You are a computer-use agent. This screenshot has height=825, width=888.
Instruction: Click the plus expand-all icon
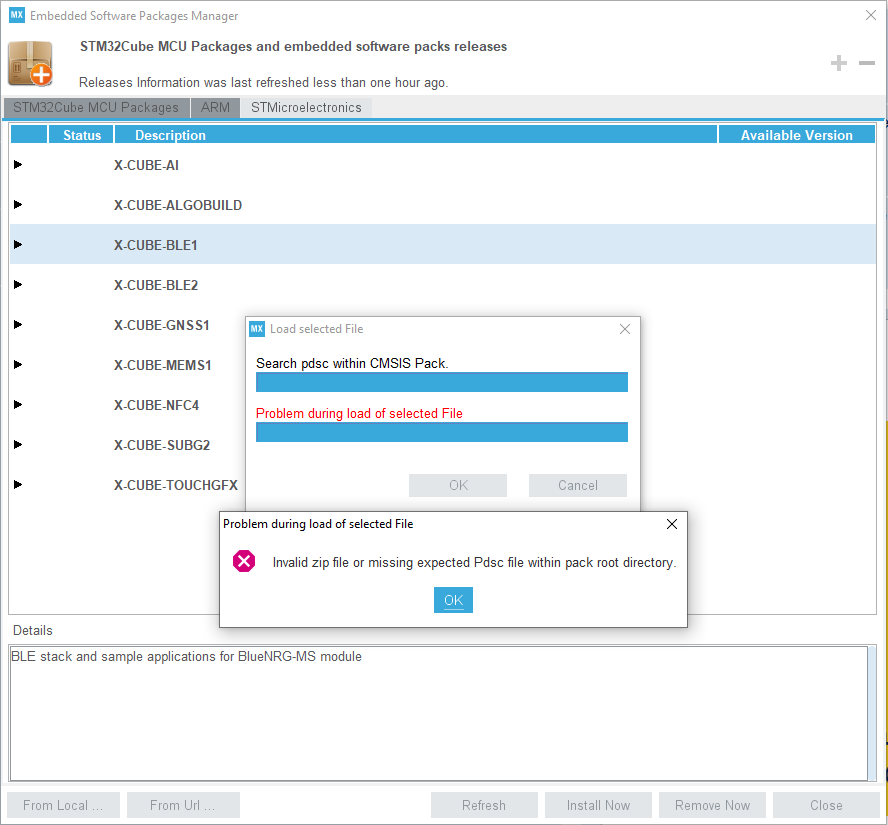[x=839, y=63]
